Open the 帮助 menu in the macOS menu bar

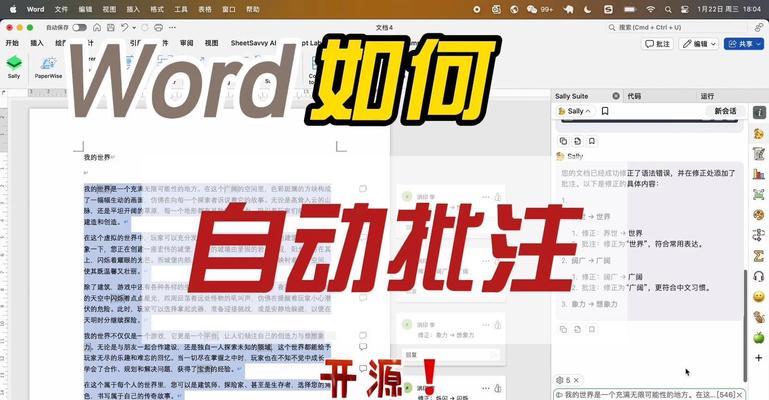click(253, 9)
